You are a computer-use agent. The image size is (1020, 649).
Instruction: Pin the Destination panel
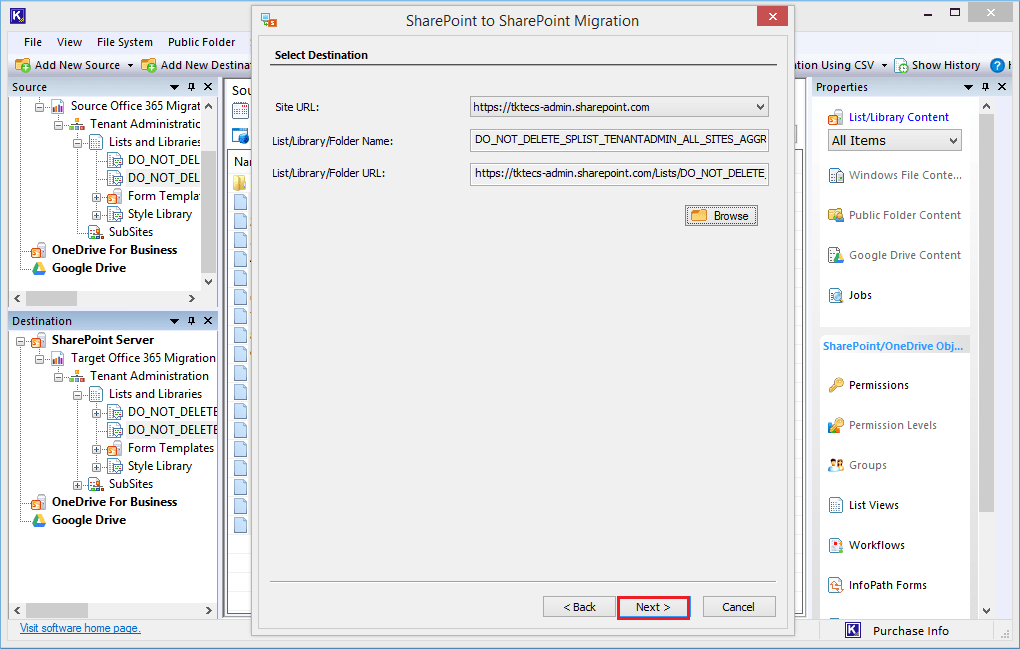[191, 321]
